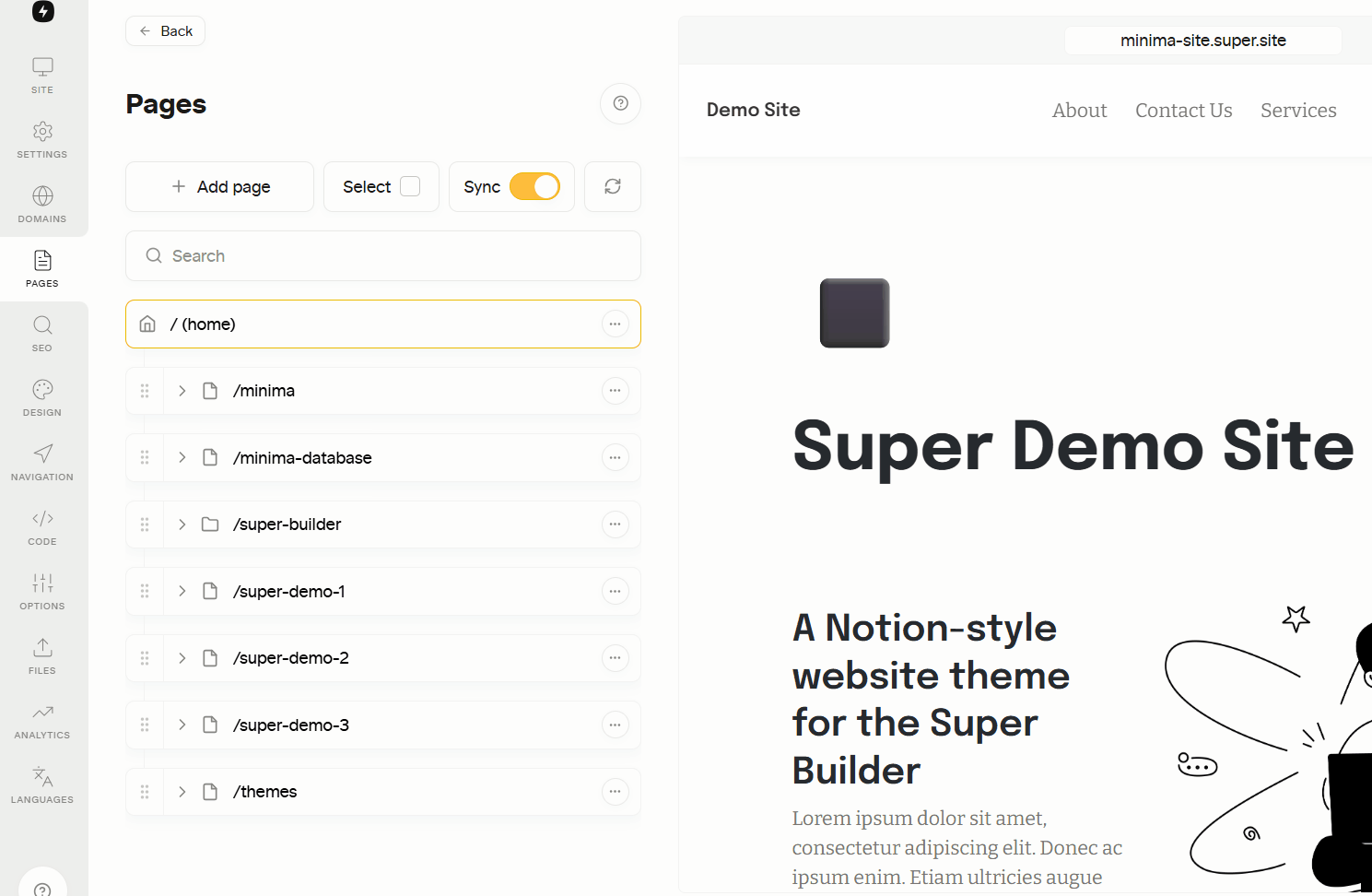Viewport: 1372px width, 896px height.
Task: Open Contact Us in preview navigation
Action: [x=1184, y=111]
